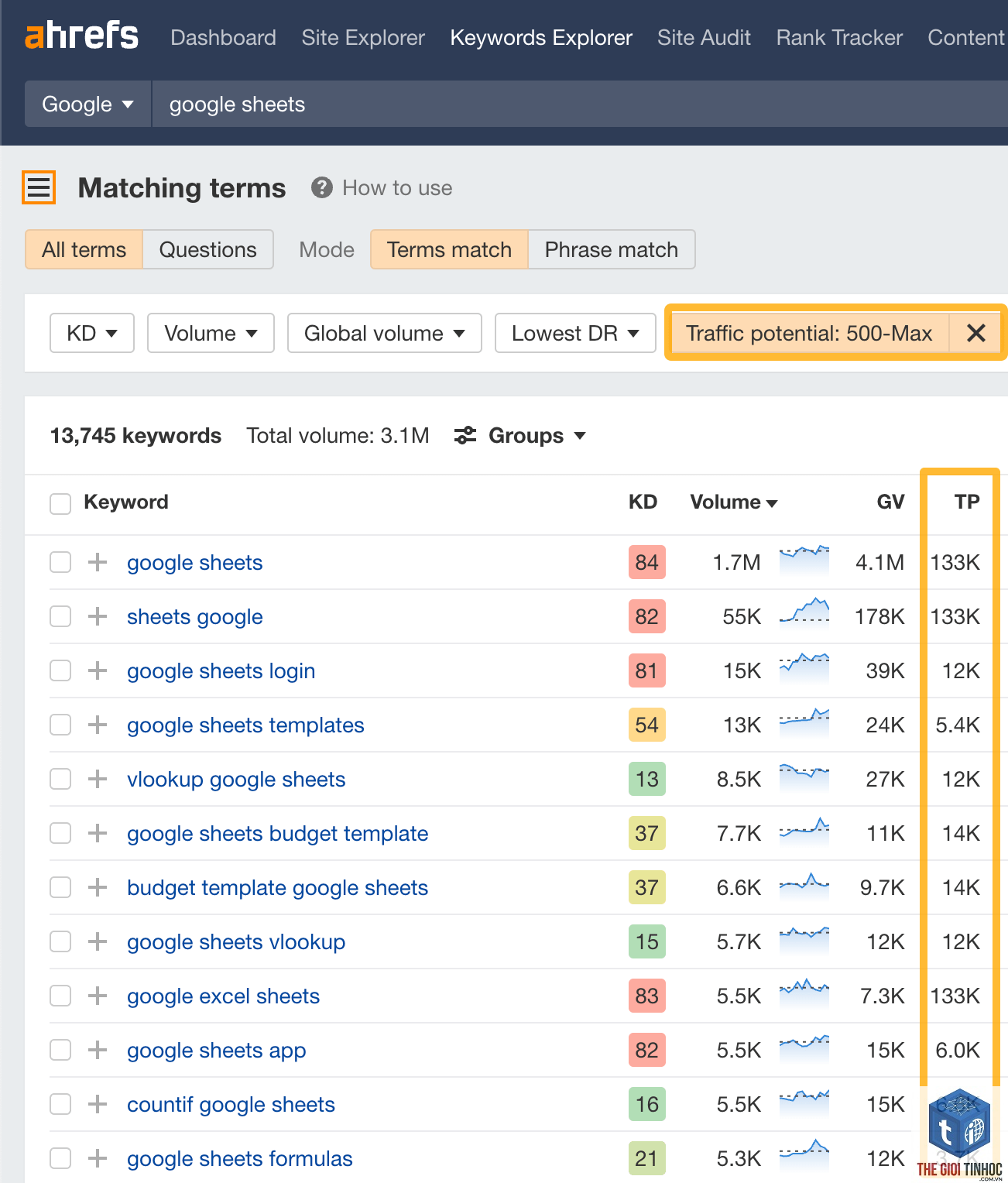Check the 'countif google sheets' row checkbox
The image size is (1008, 1183).
[x=60, y=1104]
